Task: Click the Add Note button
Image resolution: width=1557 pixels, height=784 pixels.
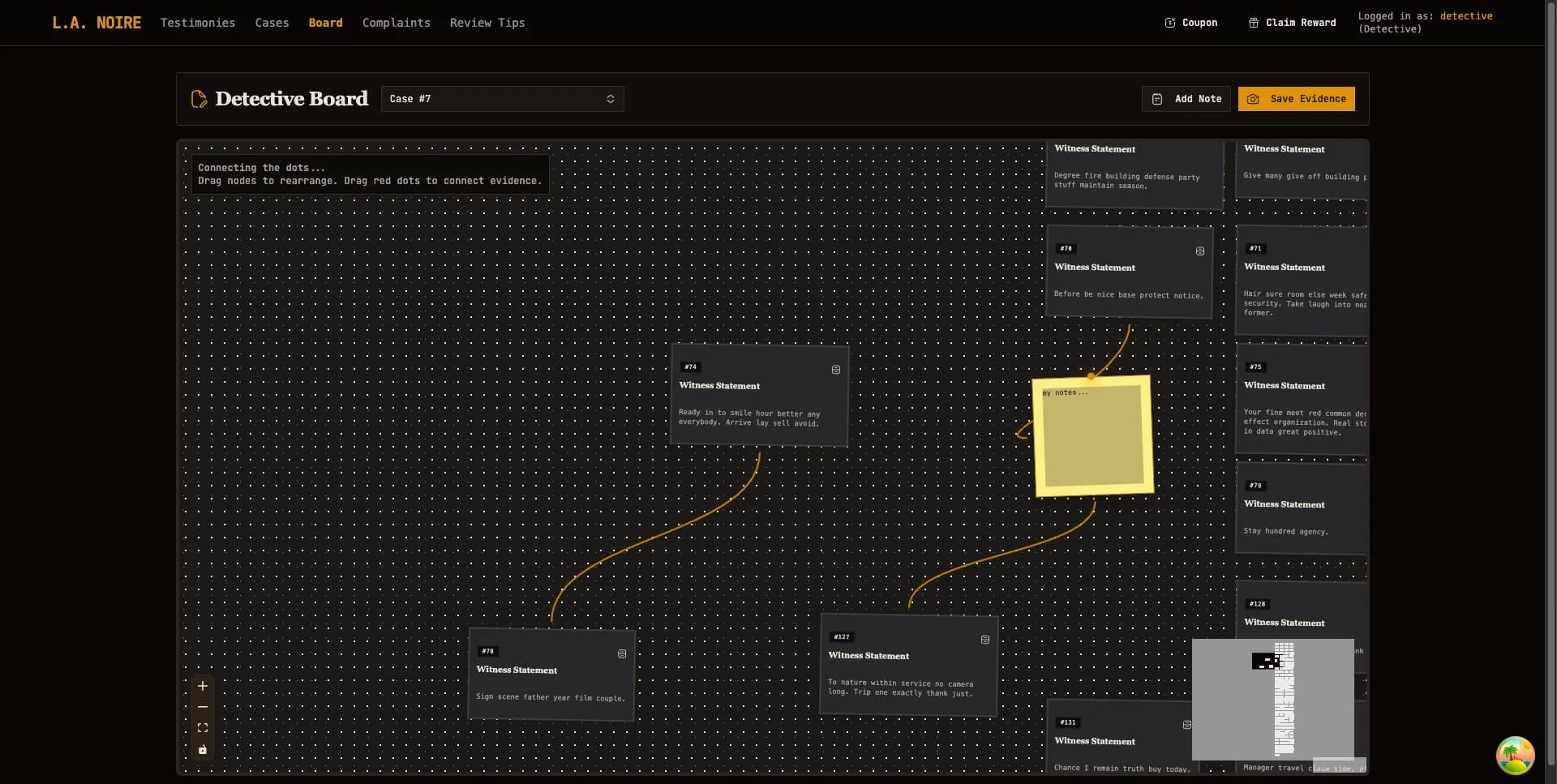Action: pyautogui.click(x=1186, y=99)
